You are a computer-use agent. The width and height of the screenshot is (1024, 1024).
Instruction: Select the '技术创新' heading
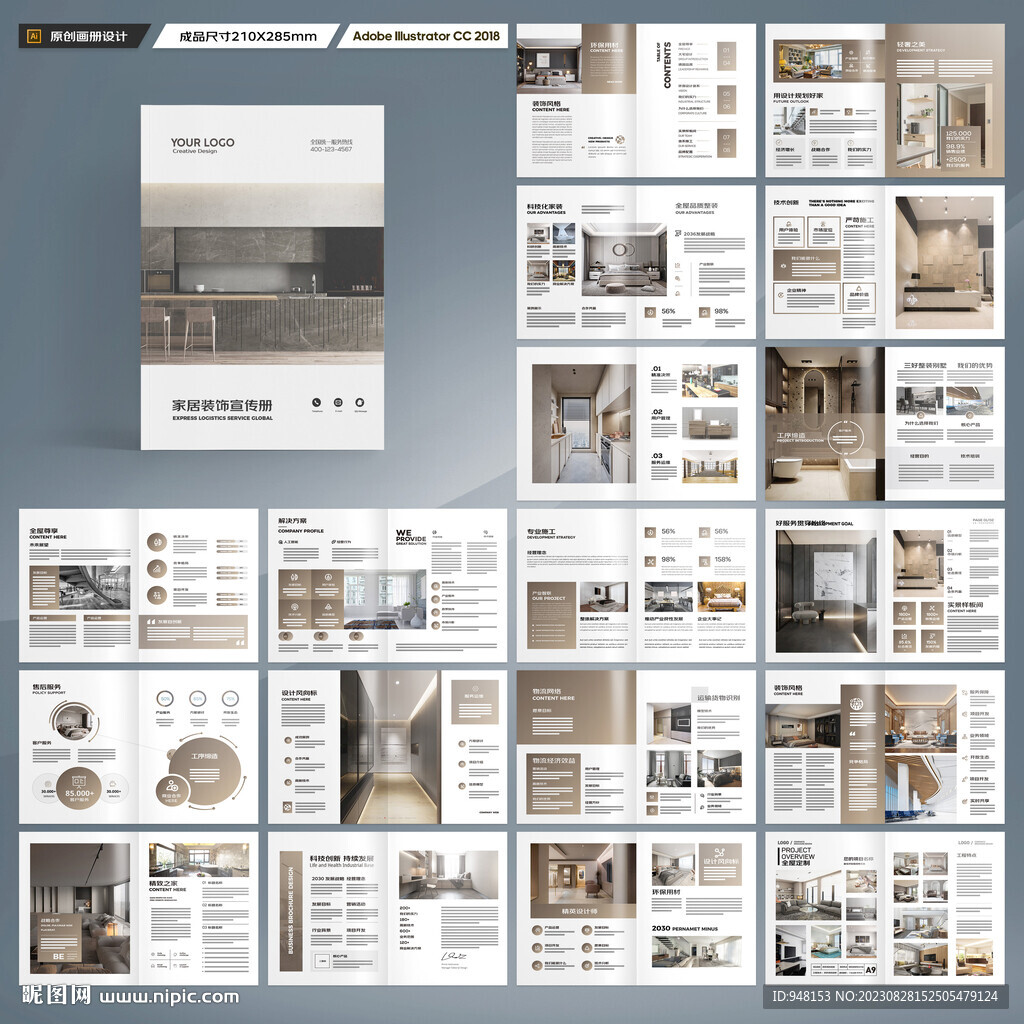pos(786,202)
